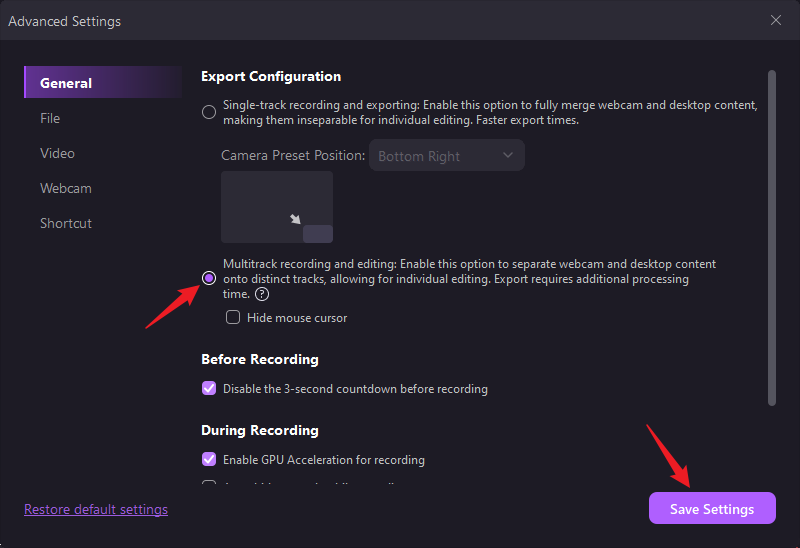Screen dimensions: 800x548
Task: Click the settings panel vertical scrollbar
Action: coord(772,238)
